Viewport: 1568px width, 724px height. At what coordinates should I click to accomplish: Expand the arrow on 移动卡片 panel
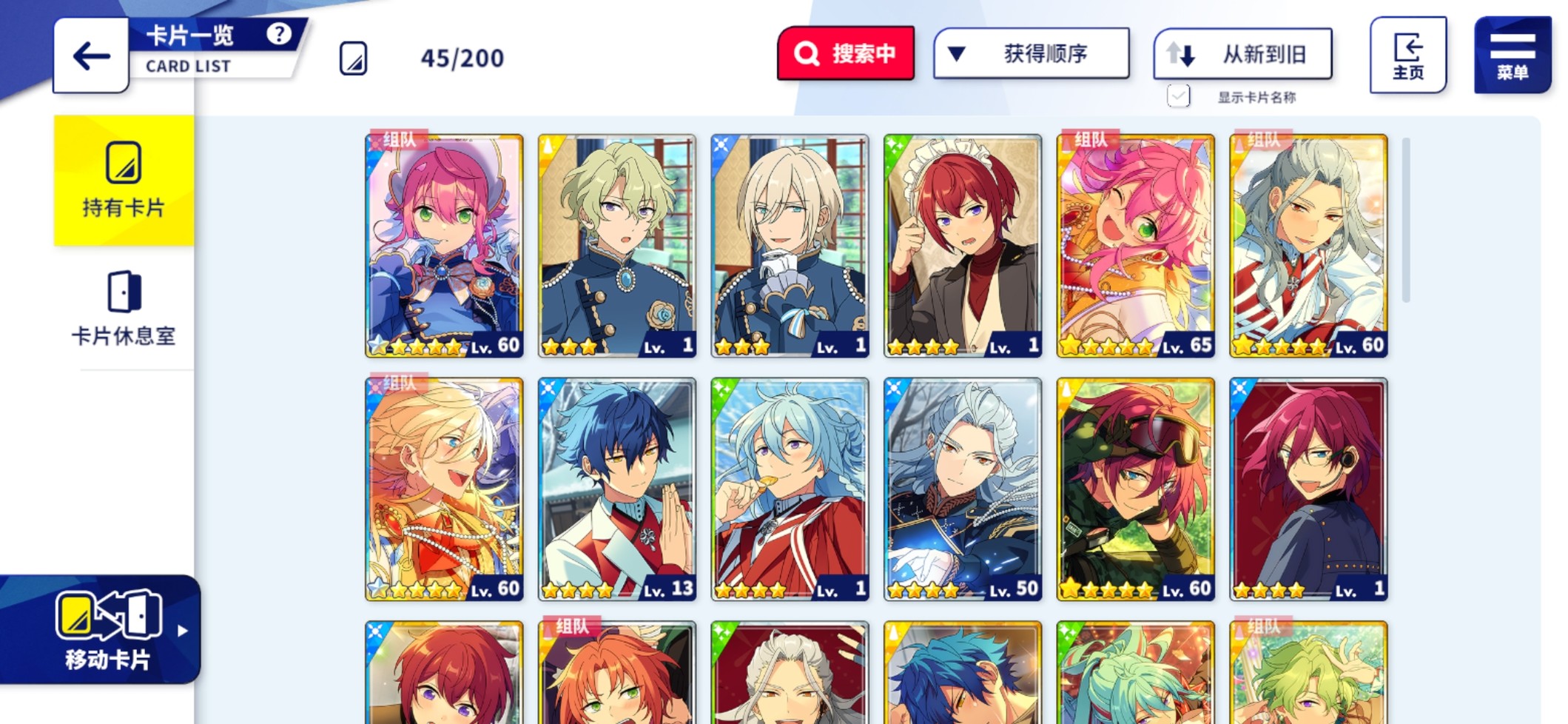(x=183, y=631)
